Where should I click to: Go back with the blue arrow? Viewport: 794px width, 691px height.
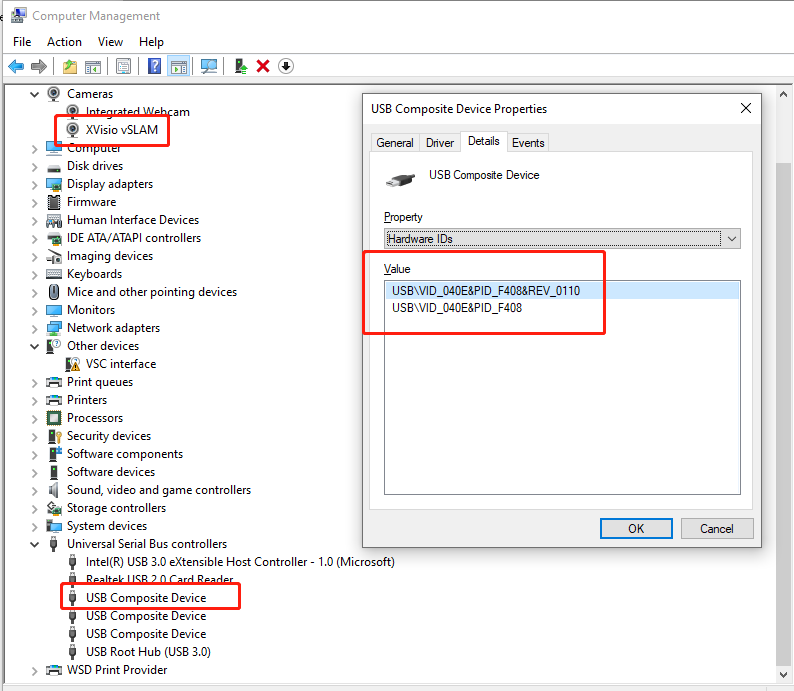[x=16, y=66]
